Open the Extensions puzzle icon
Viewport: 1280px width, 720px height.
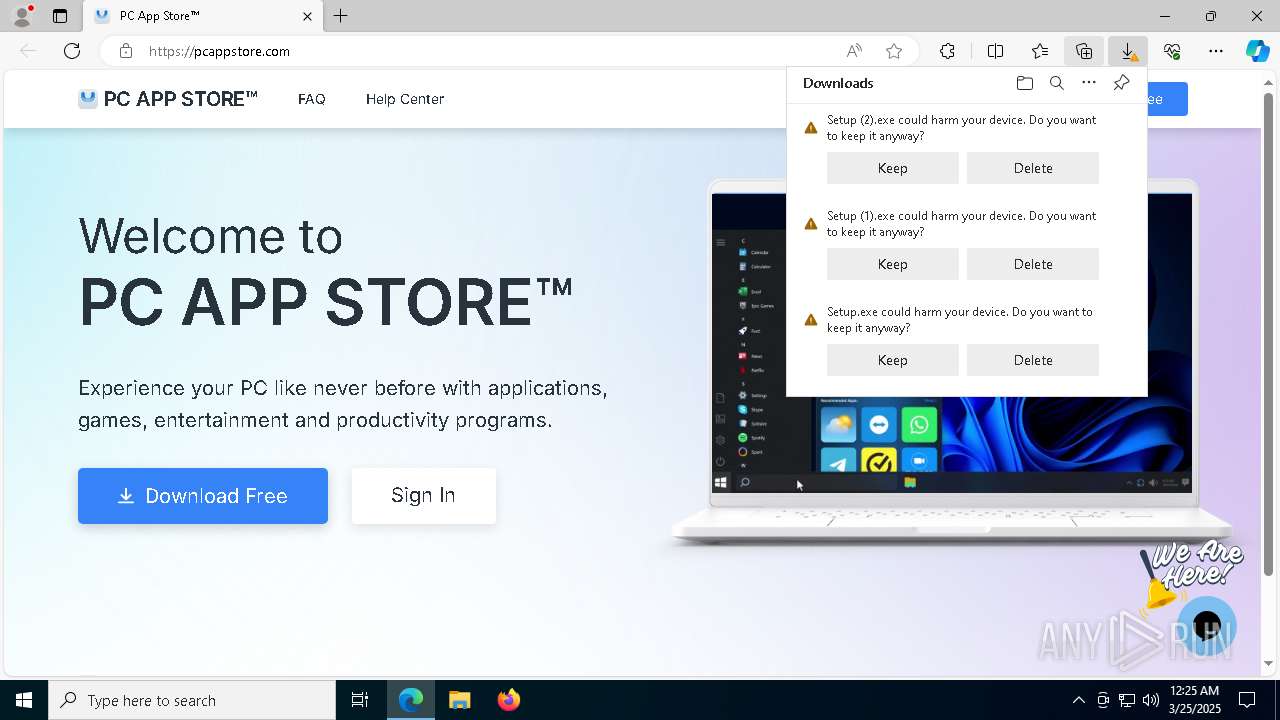tap(947, 51)
